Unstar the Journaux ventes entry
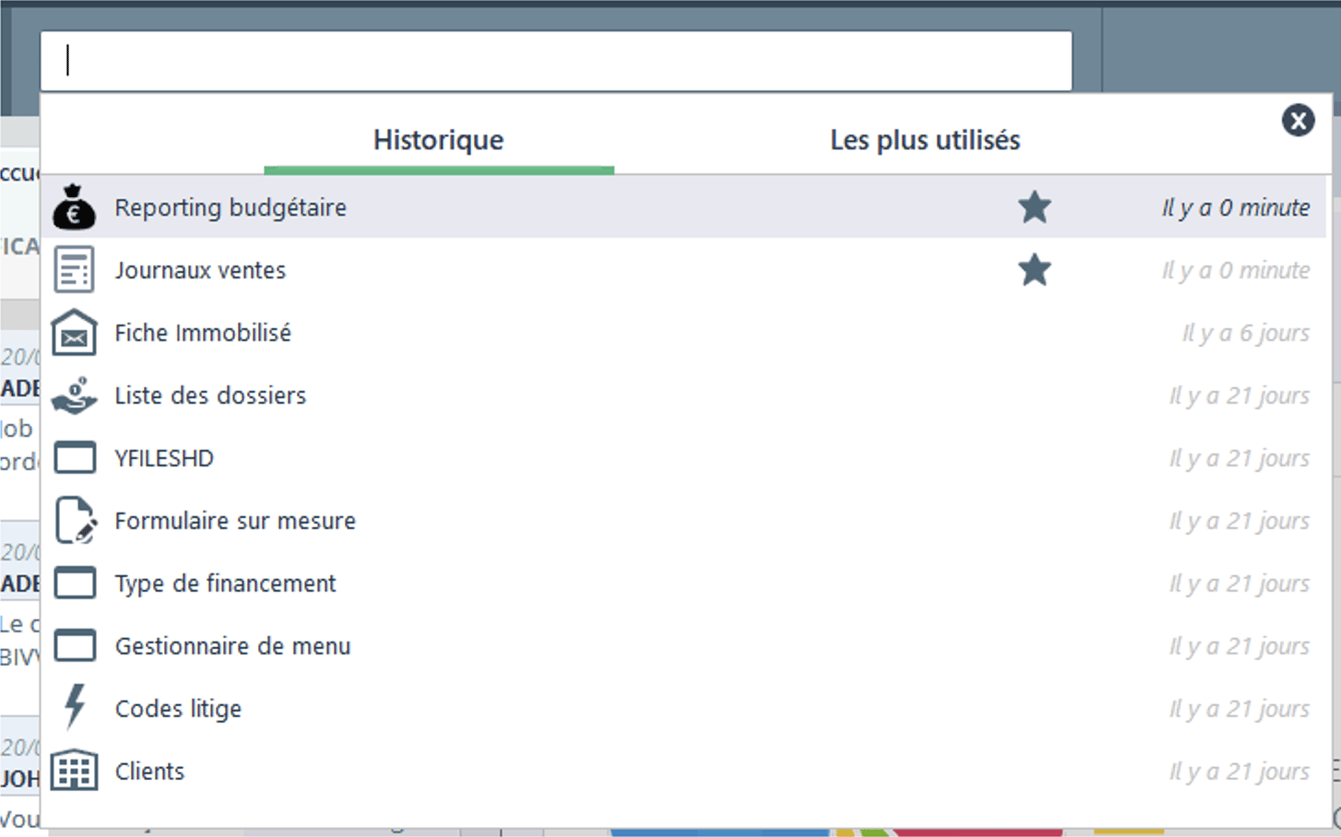Image resolution: width=1341 pixels, height=837 pixels. pyautogui.click(x=1035, y=269)
